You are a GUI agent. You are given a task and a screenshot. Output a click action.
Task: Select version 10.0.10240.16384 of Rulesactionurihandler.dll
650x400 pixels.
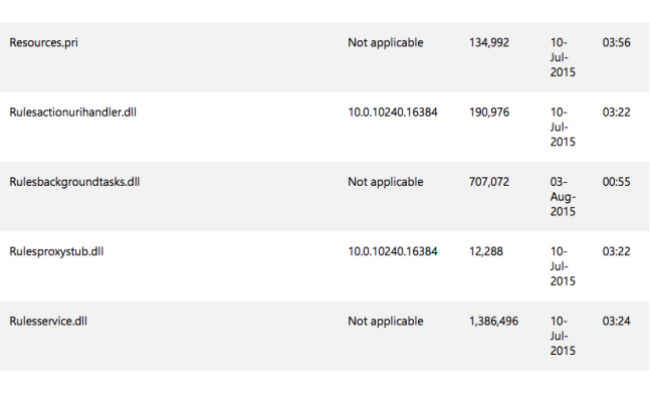[x=393, y=112]
